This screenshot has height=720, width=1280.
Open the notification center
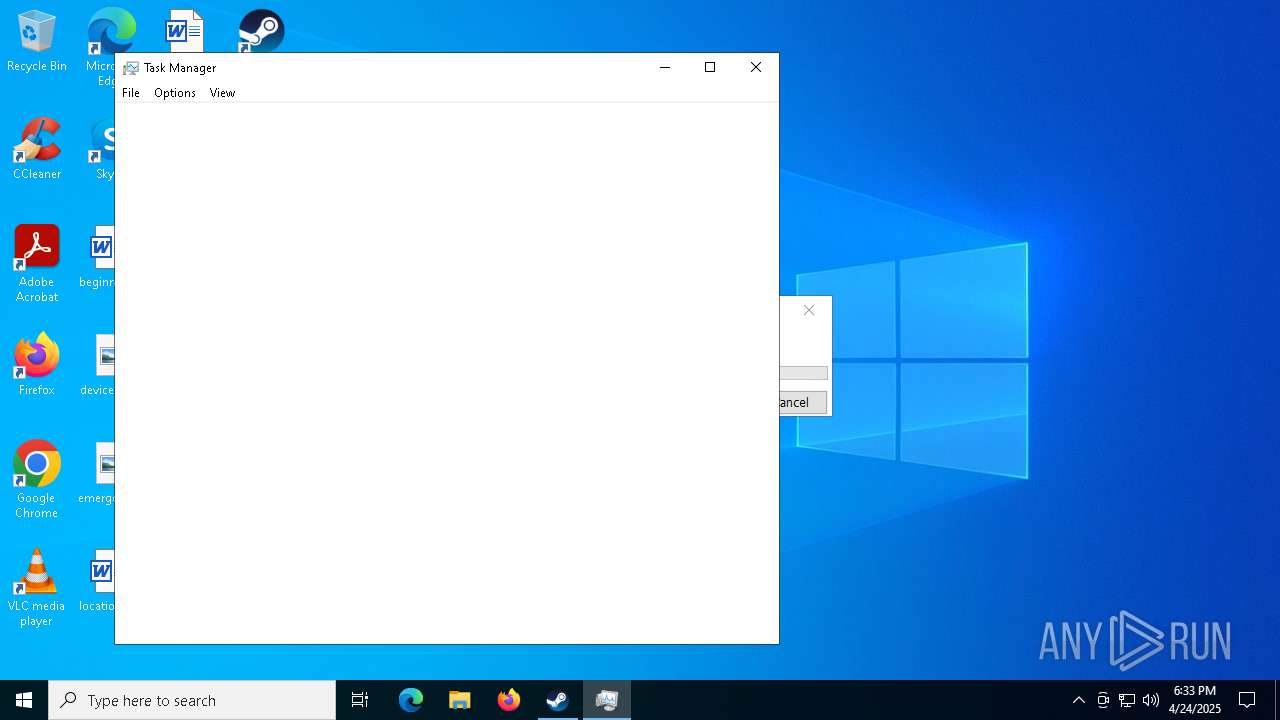pyautogui.click(x=1247, y=700)
